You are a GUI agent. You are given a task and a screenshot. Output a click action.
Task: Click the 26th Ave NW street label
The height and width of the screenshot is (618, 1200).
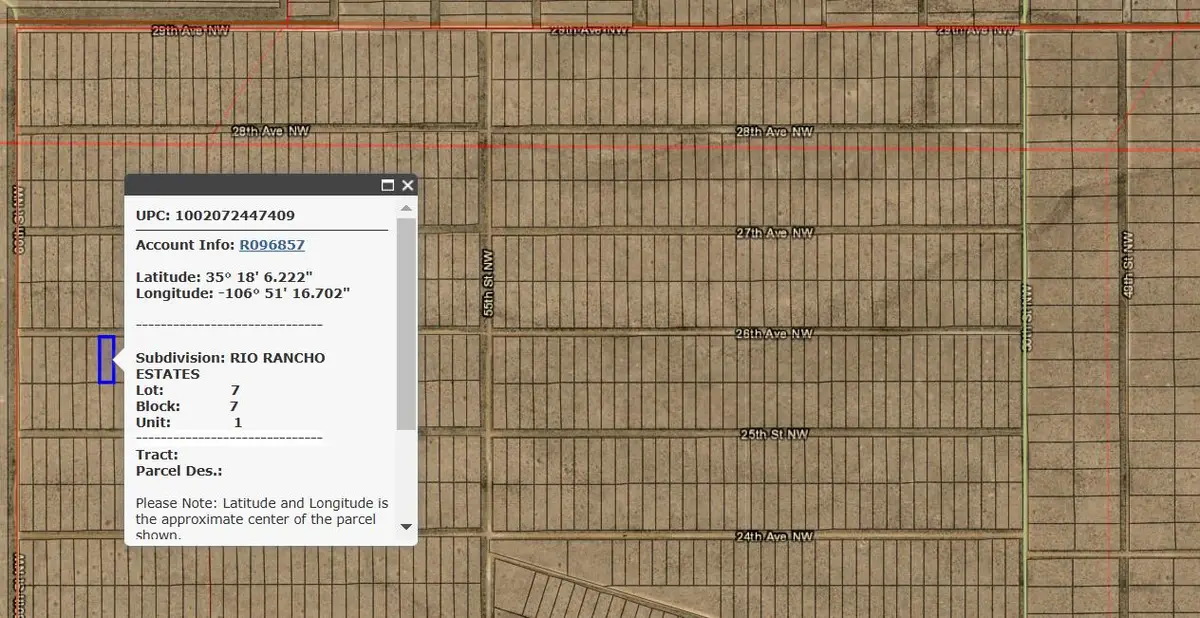(x=775, y=333)
